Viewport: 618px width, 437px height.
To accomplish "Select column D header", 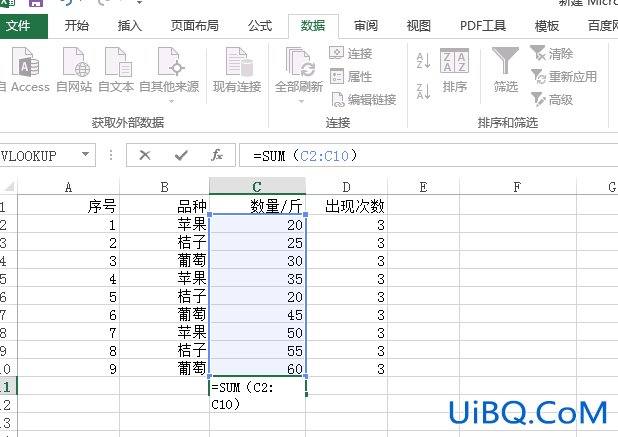I will coord(346,187).
